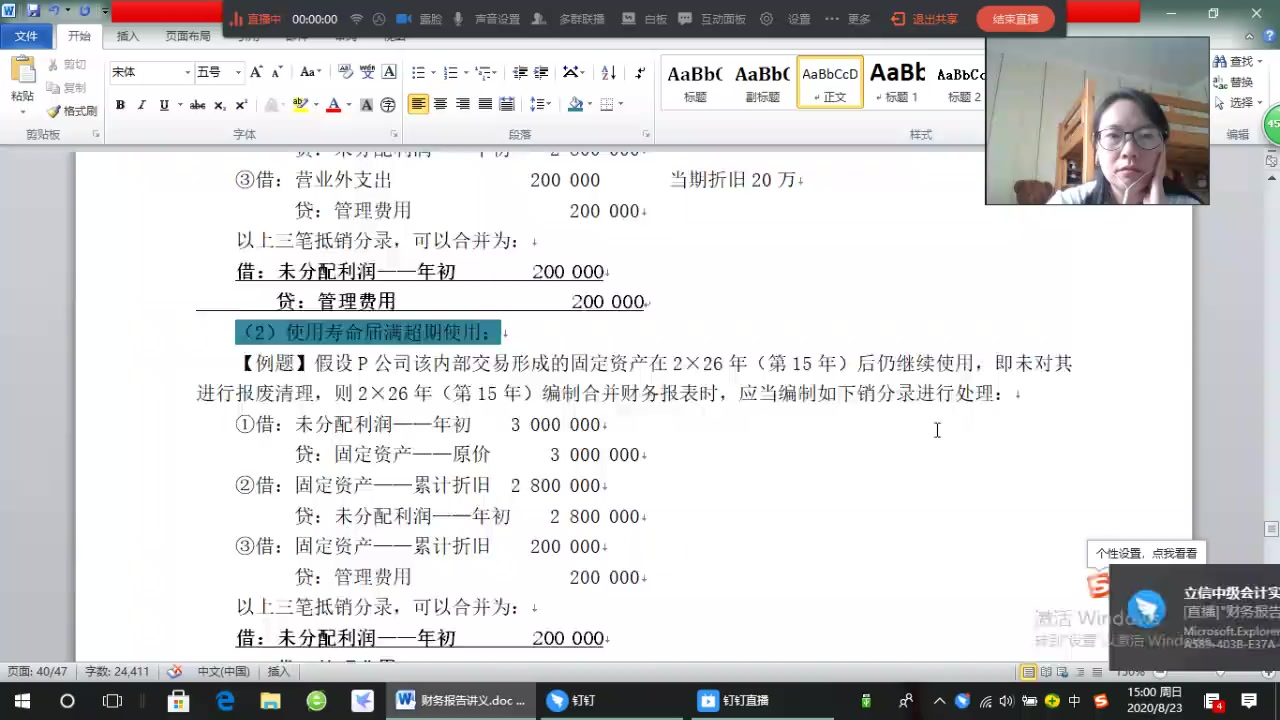The width and height of the screenshot is (1280, 720).
Task: Click the Character Border icon
Action: coord(389,72)
